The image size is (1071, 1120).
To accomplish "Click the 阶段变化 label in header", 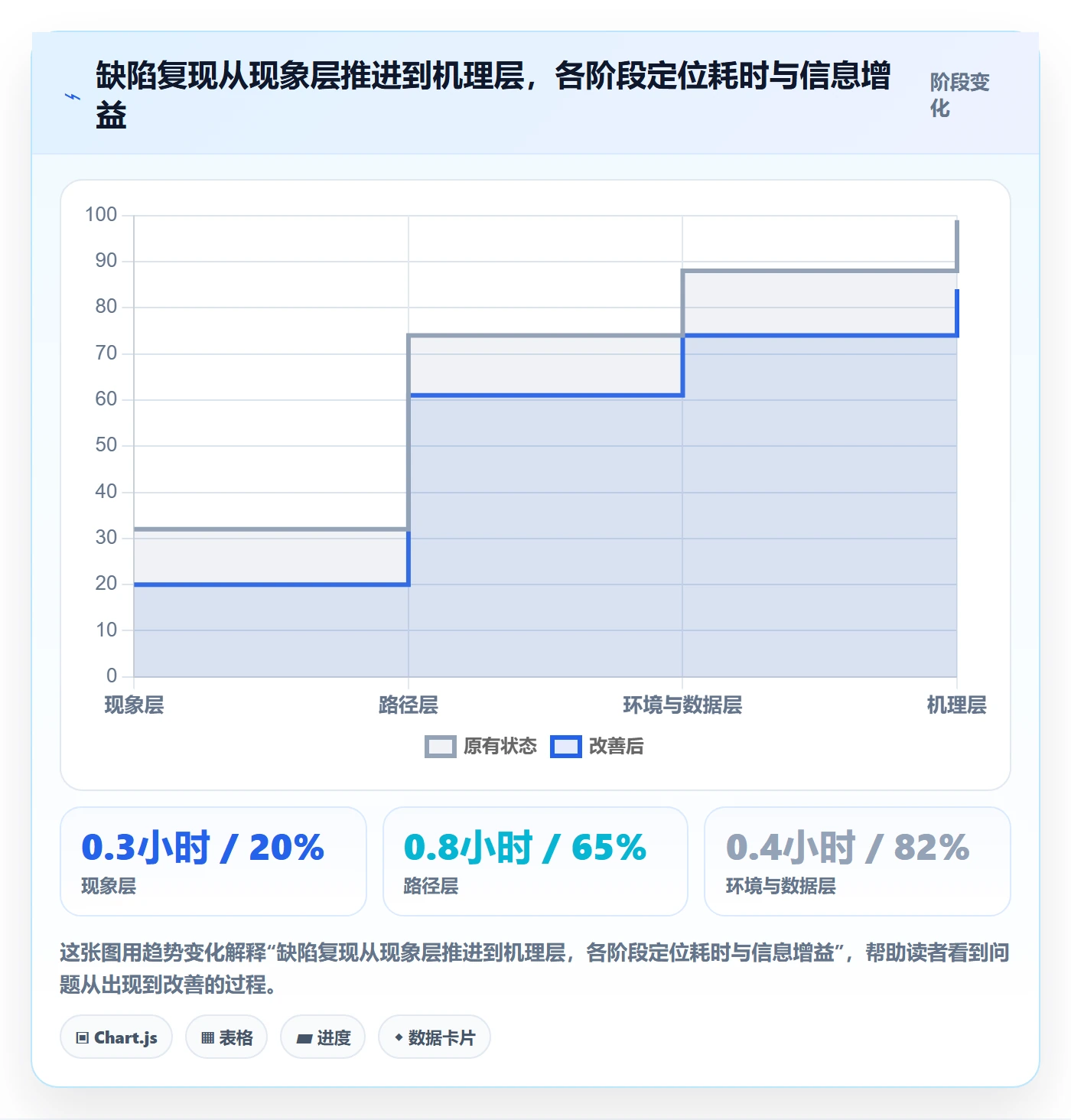I will pyautogui.click(x=960, y=96).
